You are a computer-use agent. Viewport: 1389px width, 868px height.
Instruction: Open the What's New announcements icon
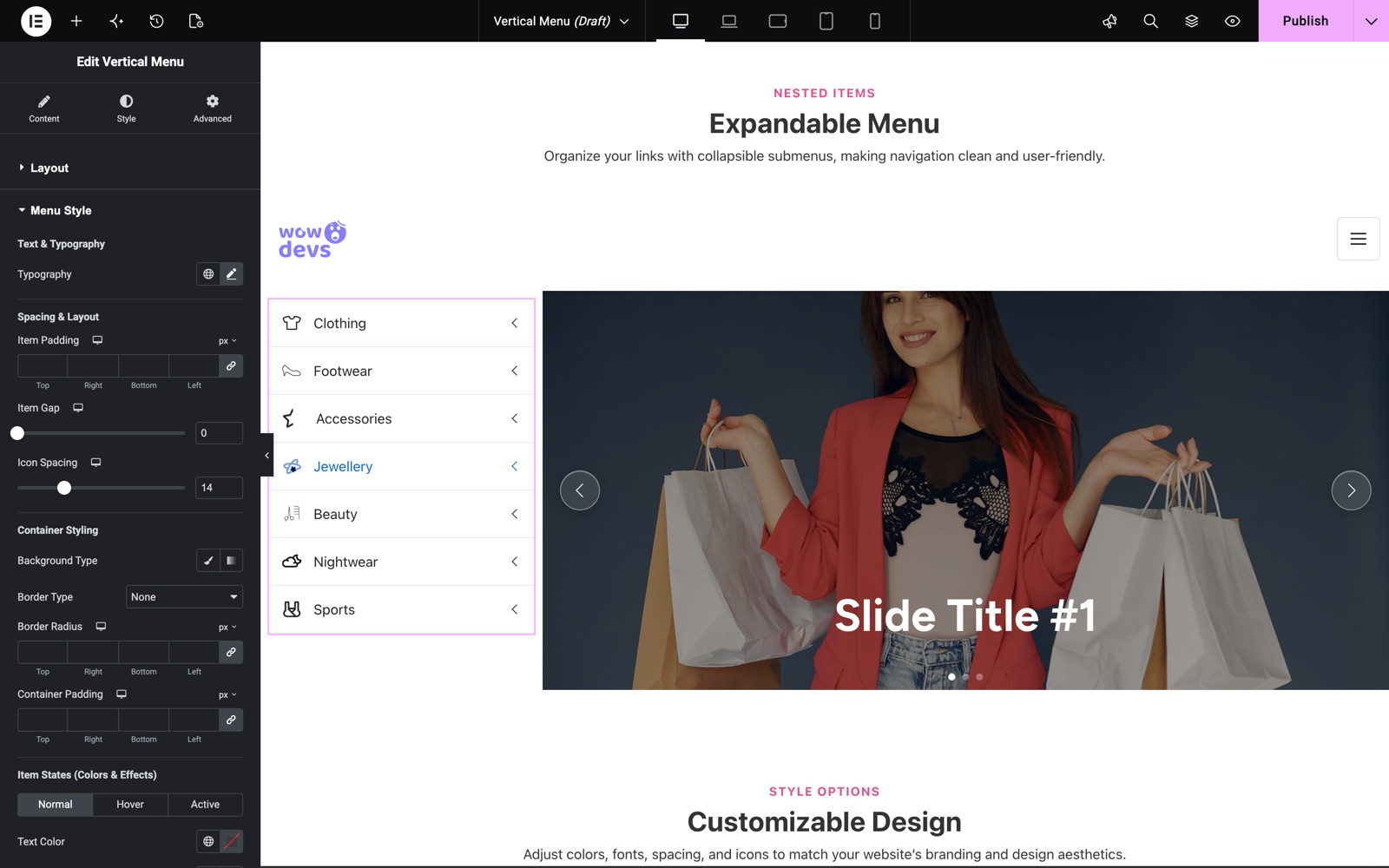click(x=1109, y=21)
